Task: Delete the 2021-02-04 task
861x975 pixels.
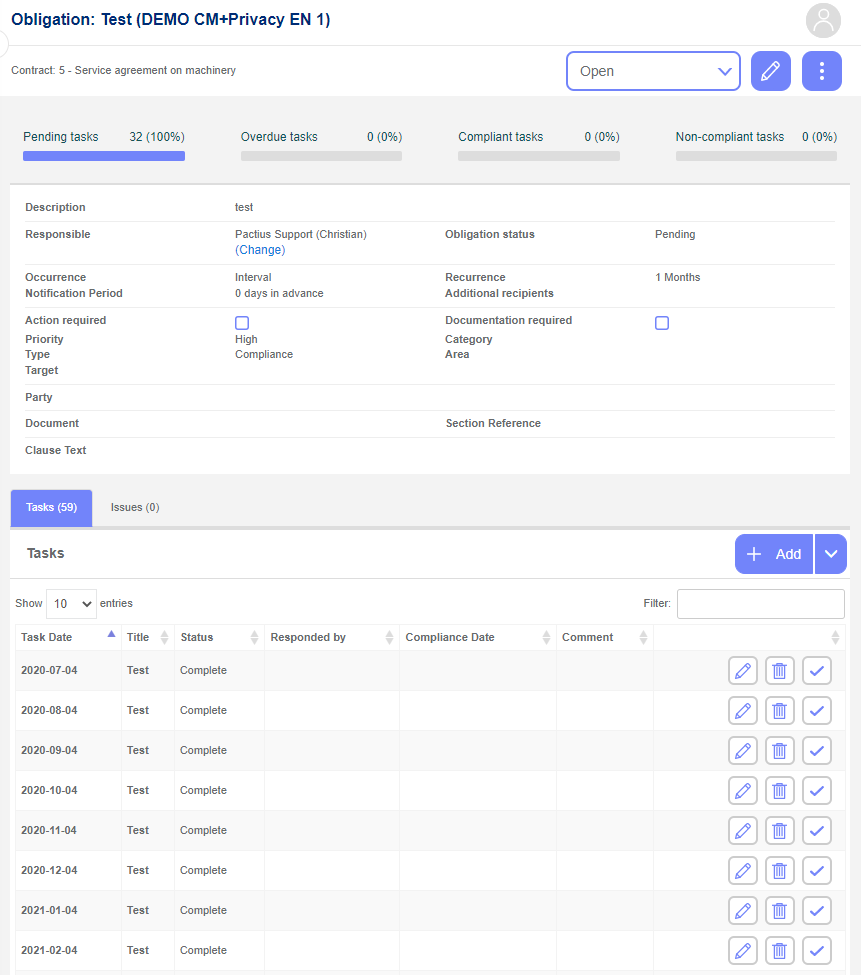Action: pos(780,950)
